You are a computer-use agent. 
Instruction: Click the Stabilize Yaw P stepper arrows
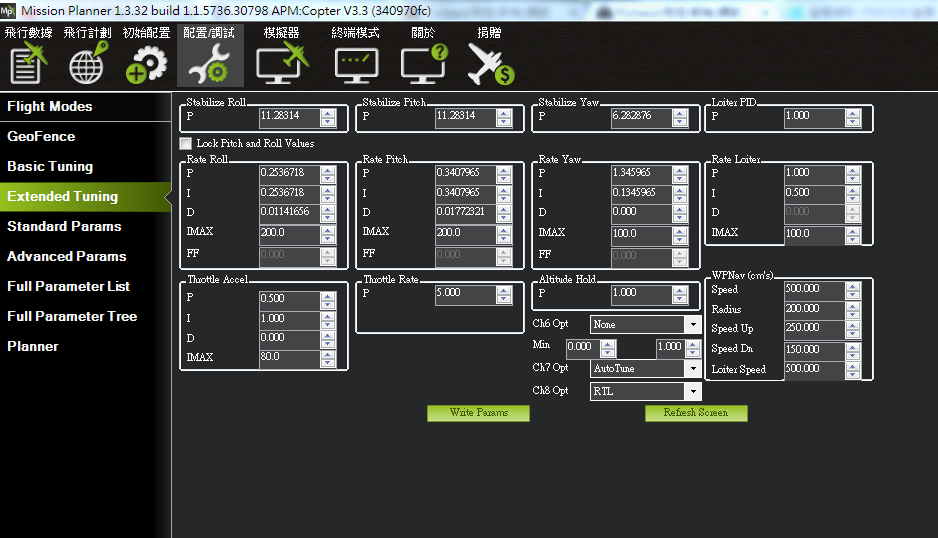[x=680, y=118]
